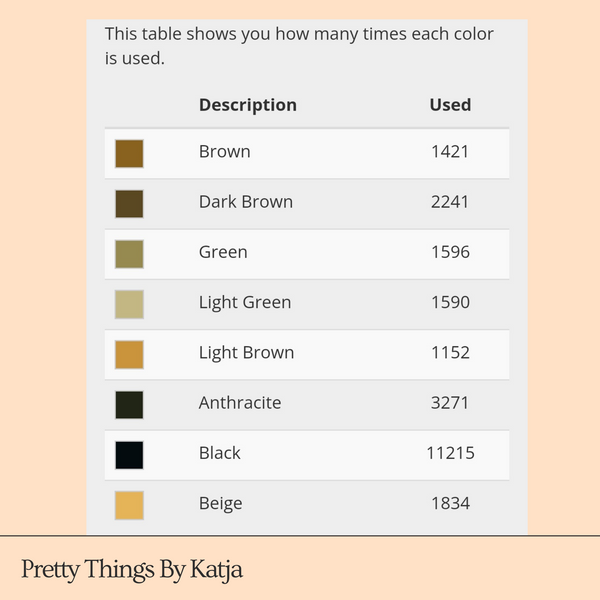Click the Brown color swatch
Image resolution: width=600 pixels, height=600 pixels.
(x=129, y=154)
